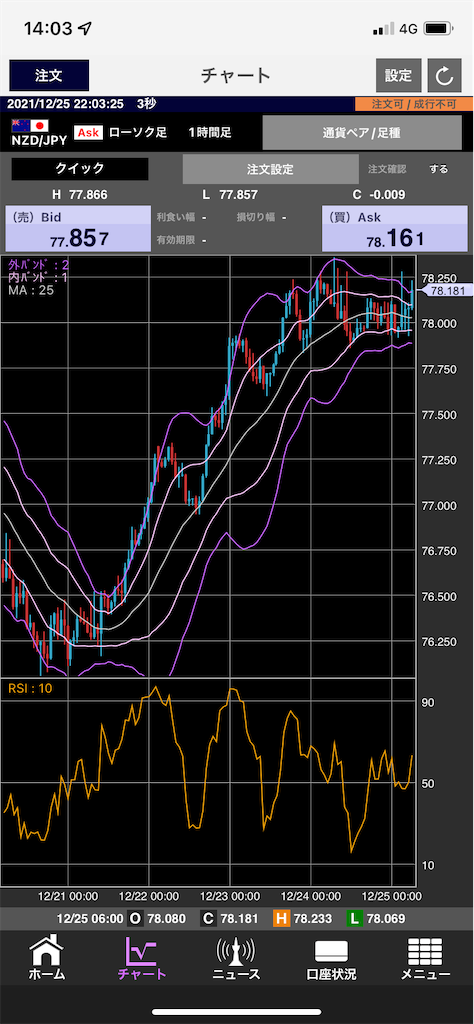
Task: Tap the チャート page title
Action: pyautogui.click(x=236, y=75)
